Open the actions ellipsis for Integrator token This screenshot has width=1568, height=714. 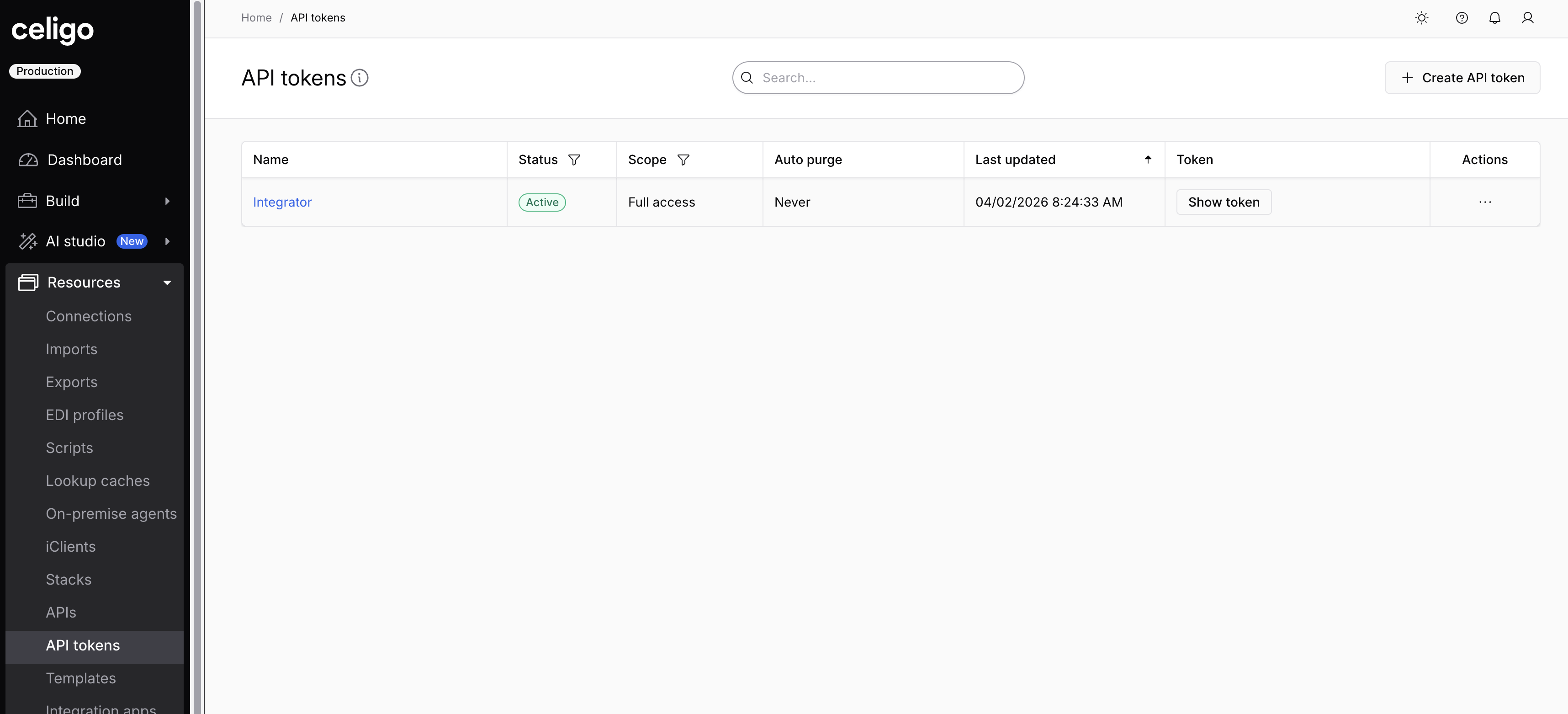coord(1484,202)
